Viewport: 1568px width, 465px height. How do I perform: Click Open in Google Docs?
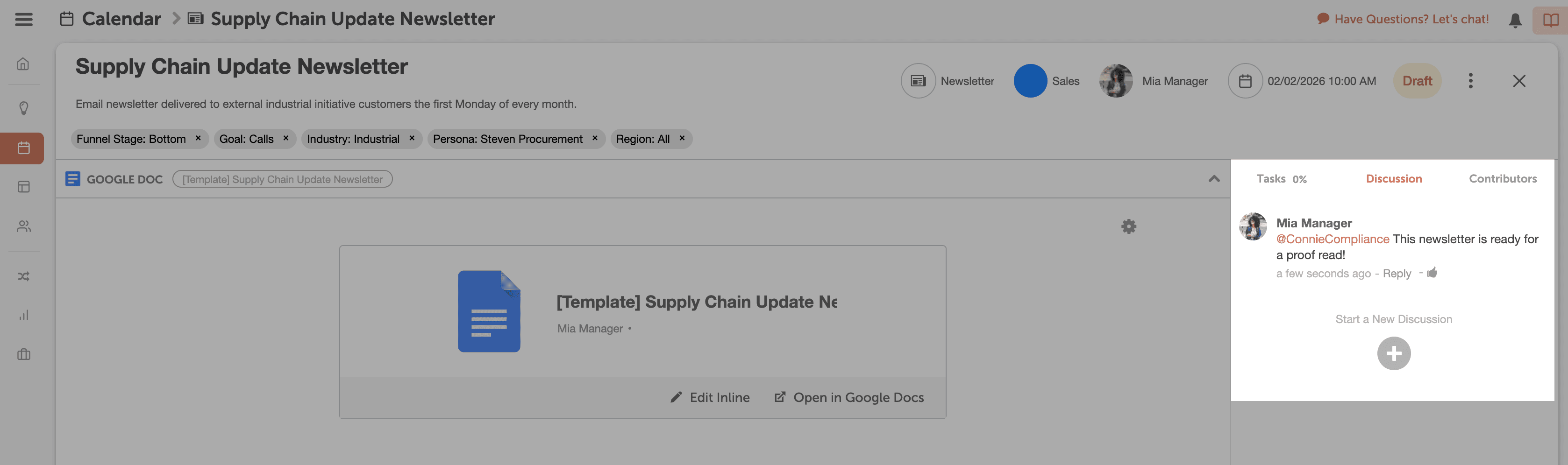(849, 397)
